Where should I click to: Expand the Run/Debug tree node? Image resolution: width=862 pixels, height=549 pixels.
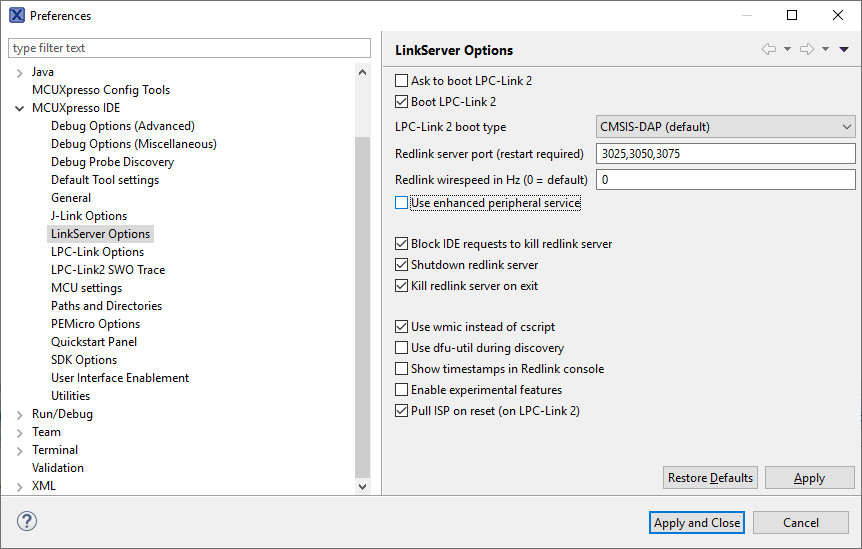tap(20, 414)
